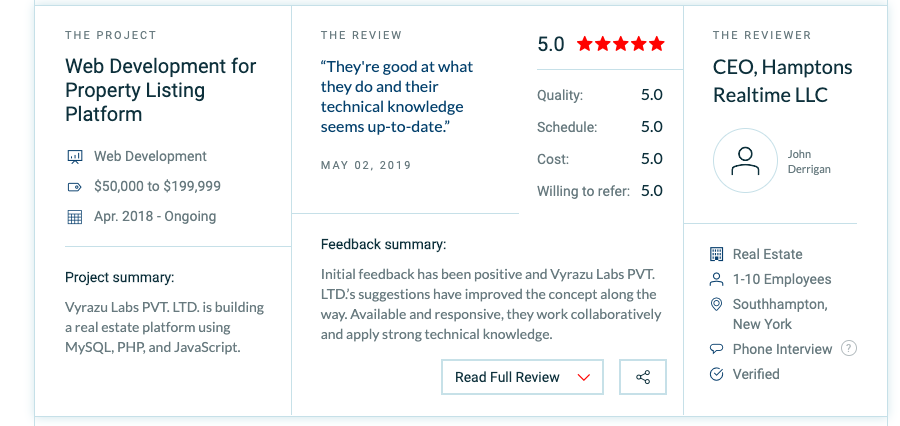Click the budget tag icon

point(74,187)
